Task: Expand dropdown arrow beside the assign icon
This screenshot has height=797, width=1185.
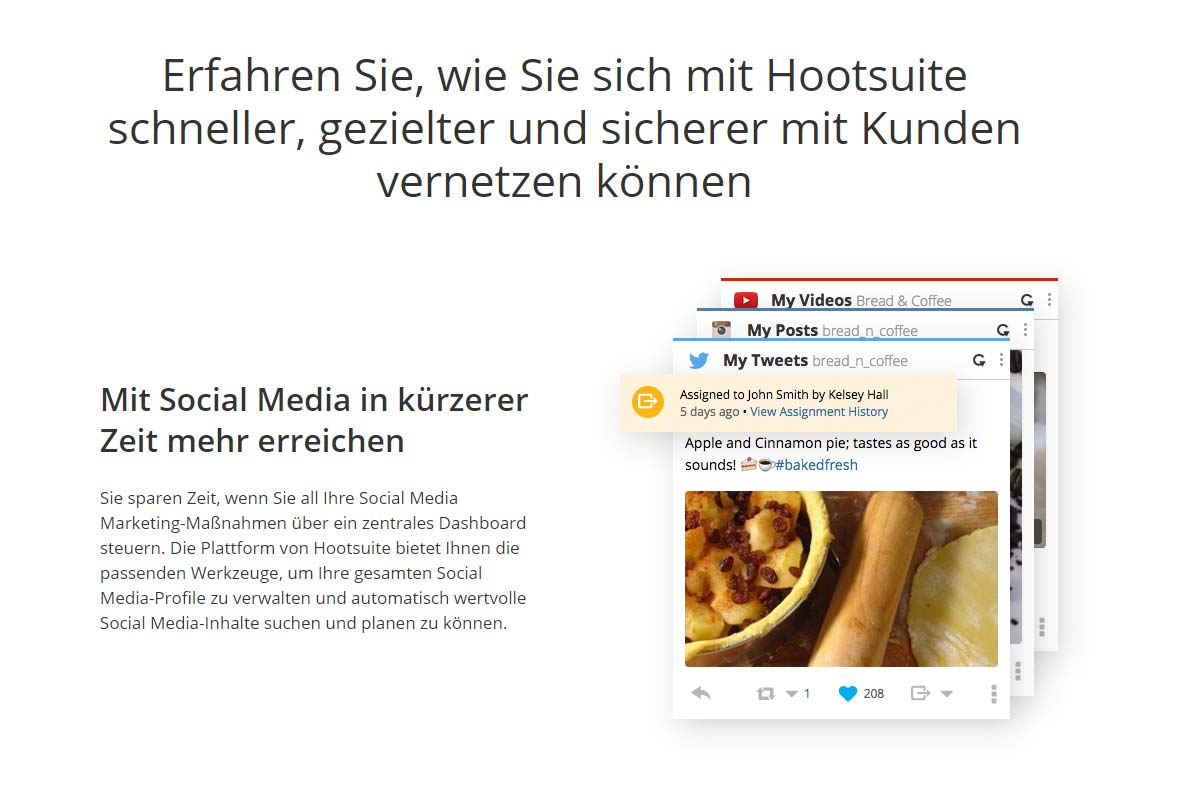Action: (947, 694)
